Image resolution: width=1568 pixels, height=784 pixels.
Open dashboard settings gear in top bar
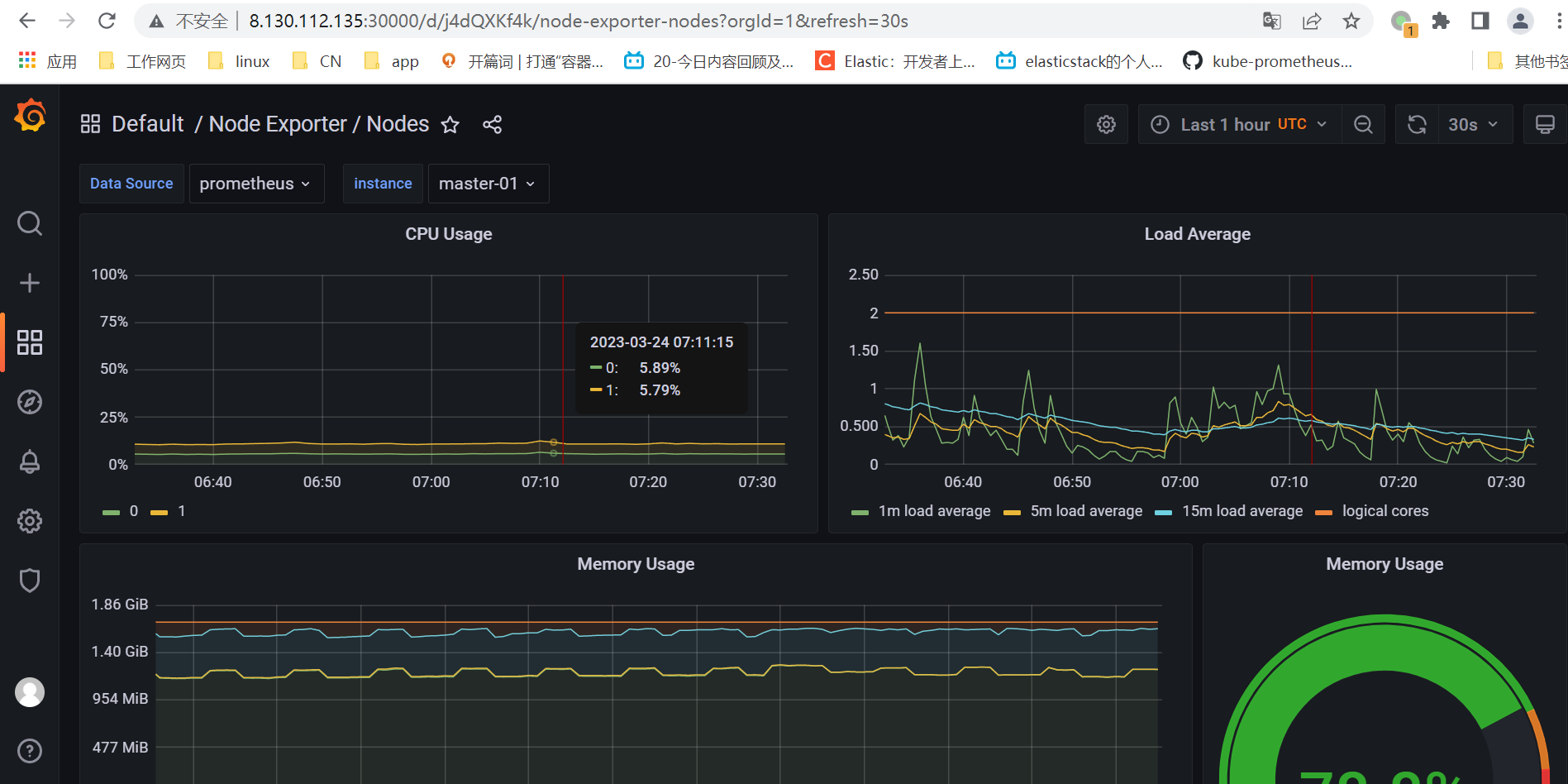point(1106,124)
